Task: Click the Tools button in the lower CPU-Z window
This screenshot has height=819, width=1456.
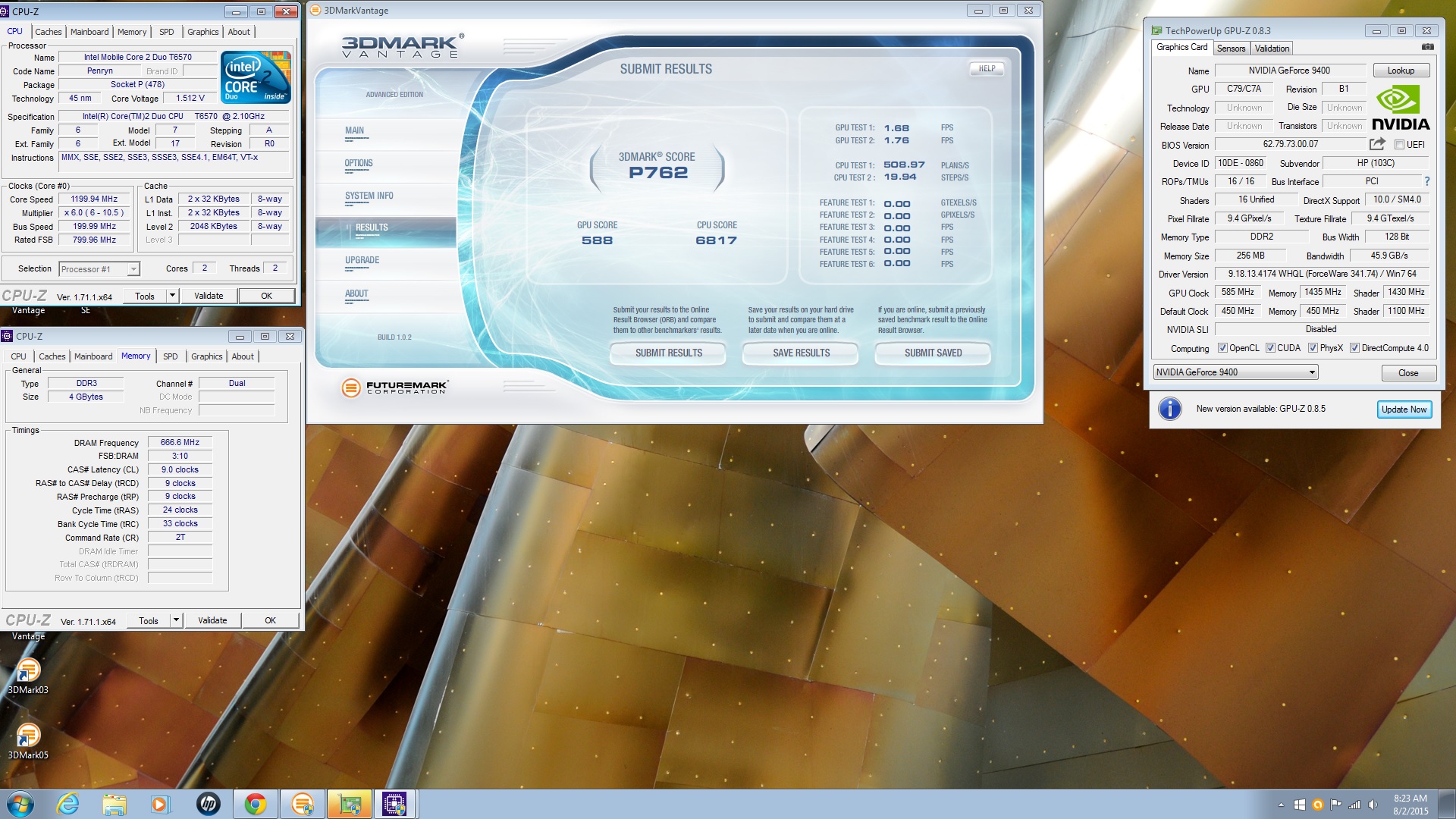Action: [149, 620]
